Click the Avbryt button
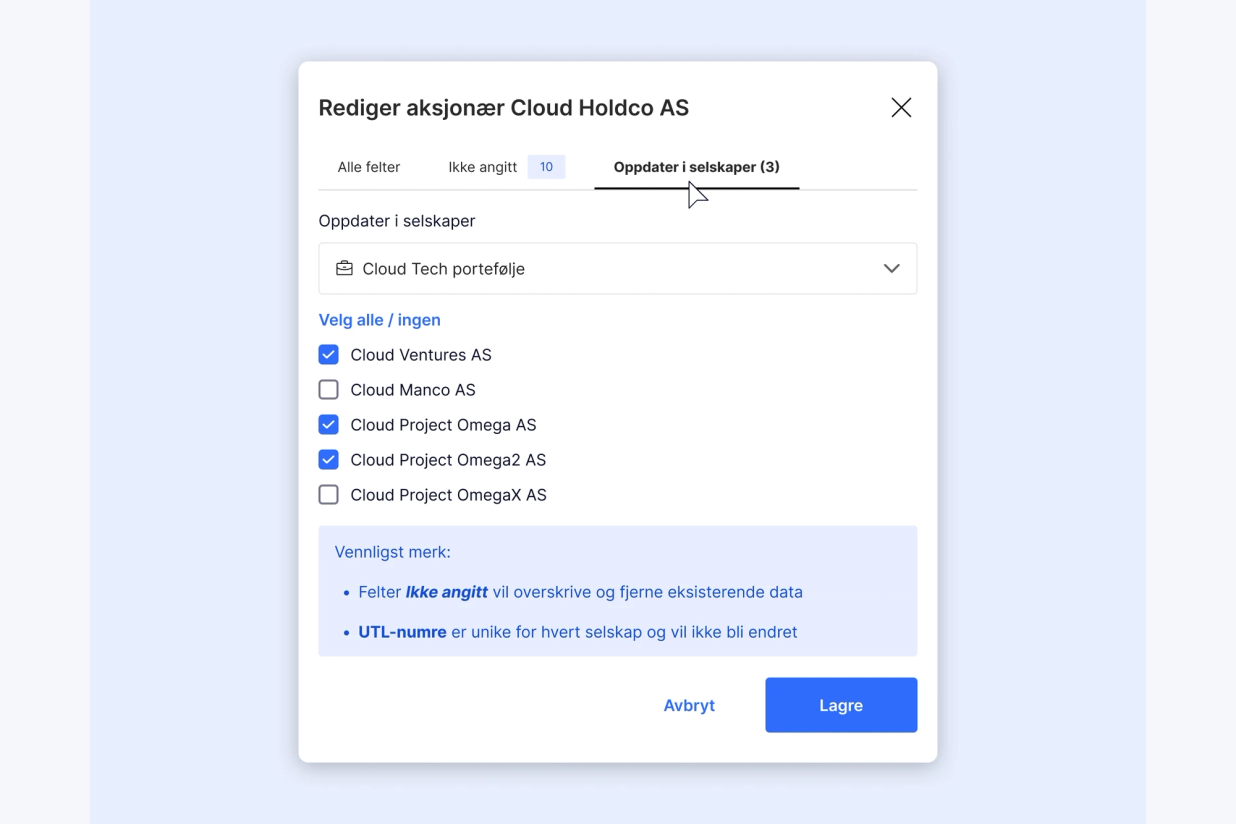Viewport: 1236px width, 824px height. coord(689,705)
